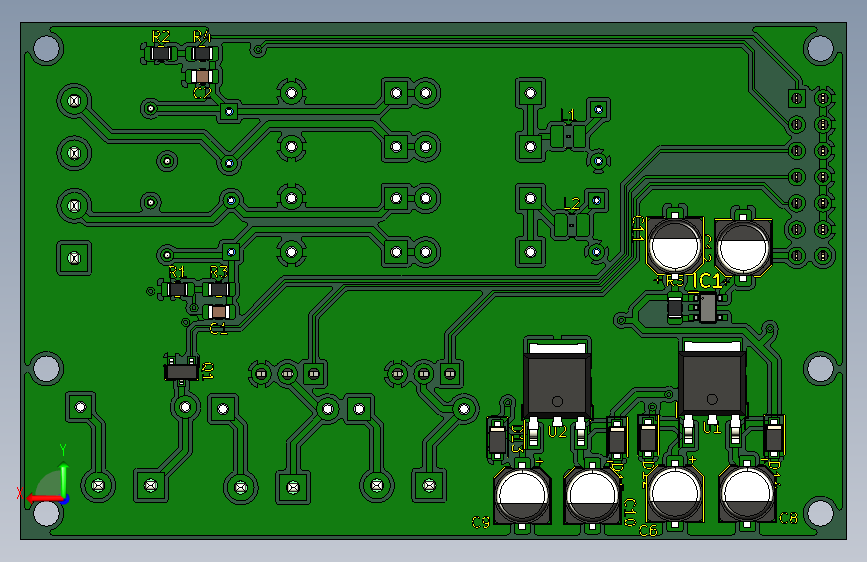Select electrolytic capacitor C6
Screen dimensions: 867x562
pyautogui.click(x=675, y=493)
